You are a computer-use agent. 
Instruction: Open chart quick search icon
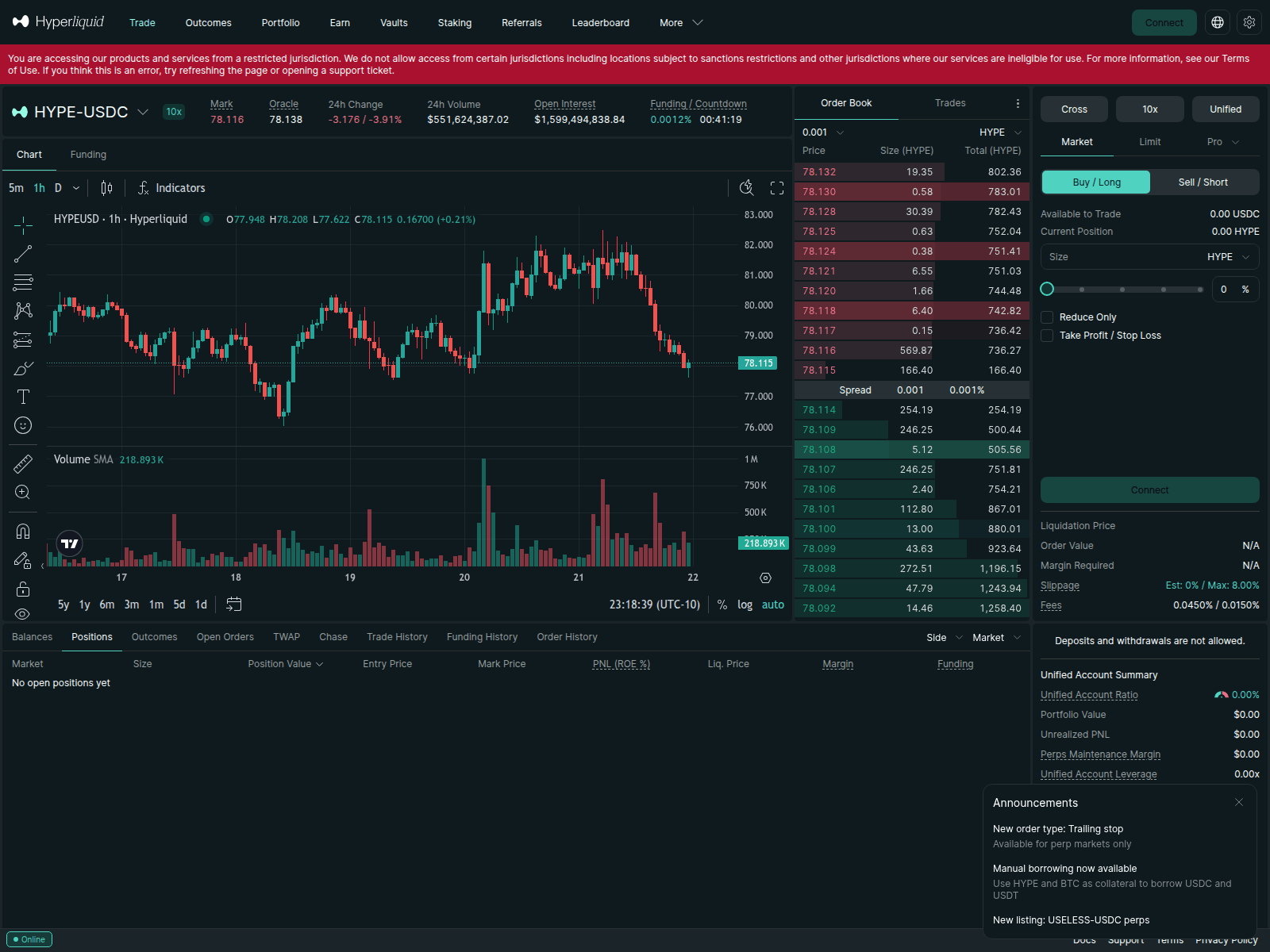click(746, 188)
